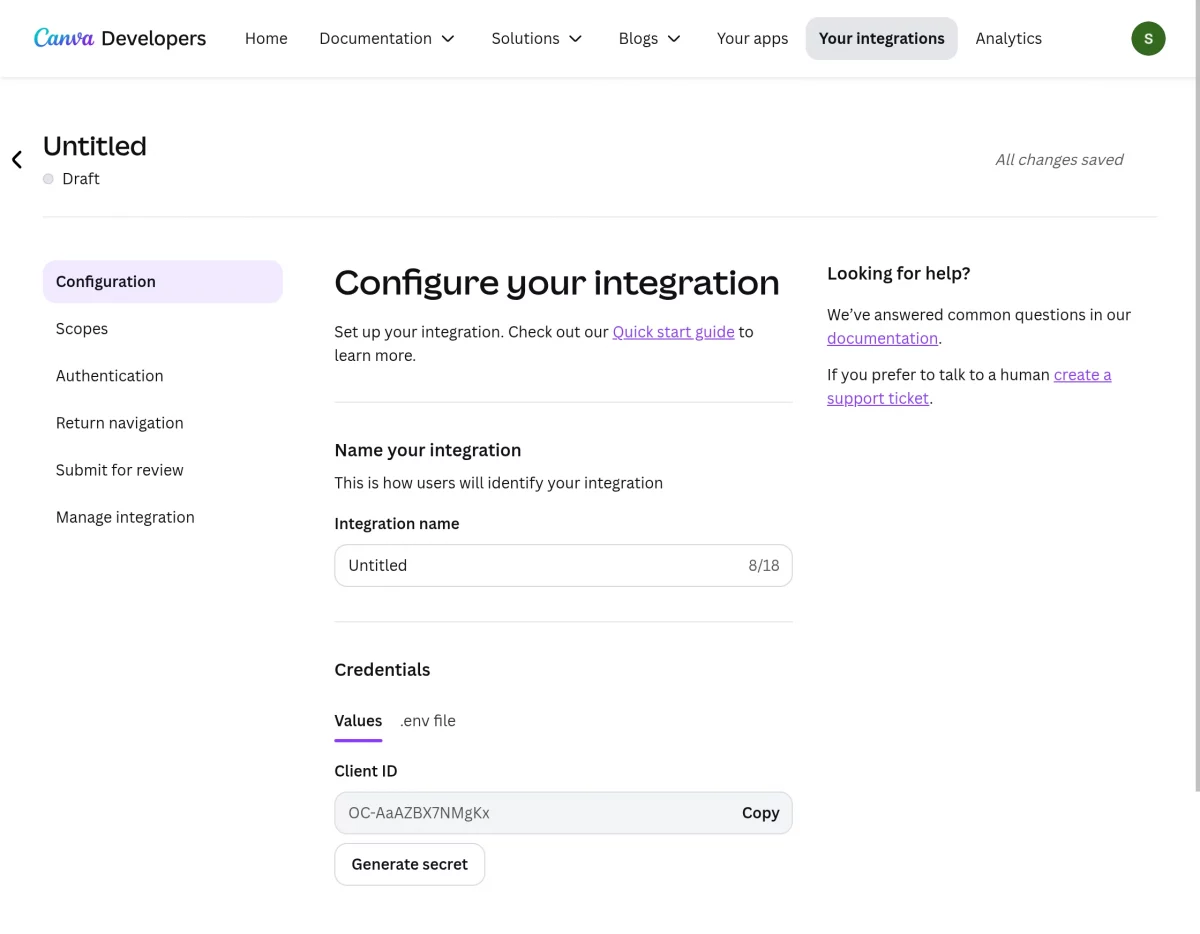This screenshot has height=934, width=1200.
Task: Follow the Quick start guide link
Action: [673, 331]
